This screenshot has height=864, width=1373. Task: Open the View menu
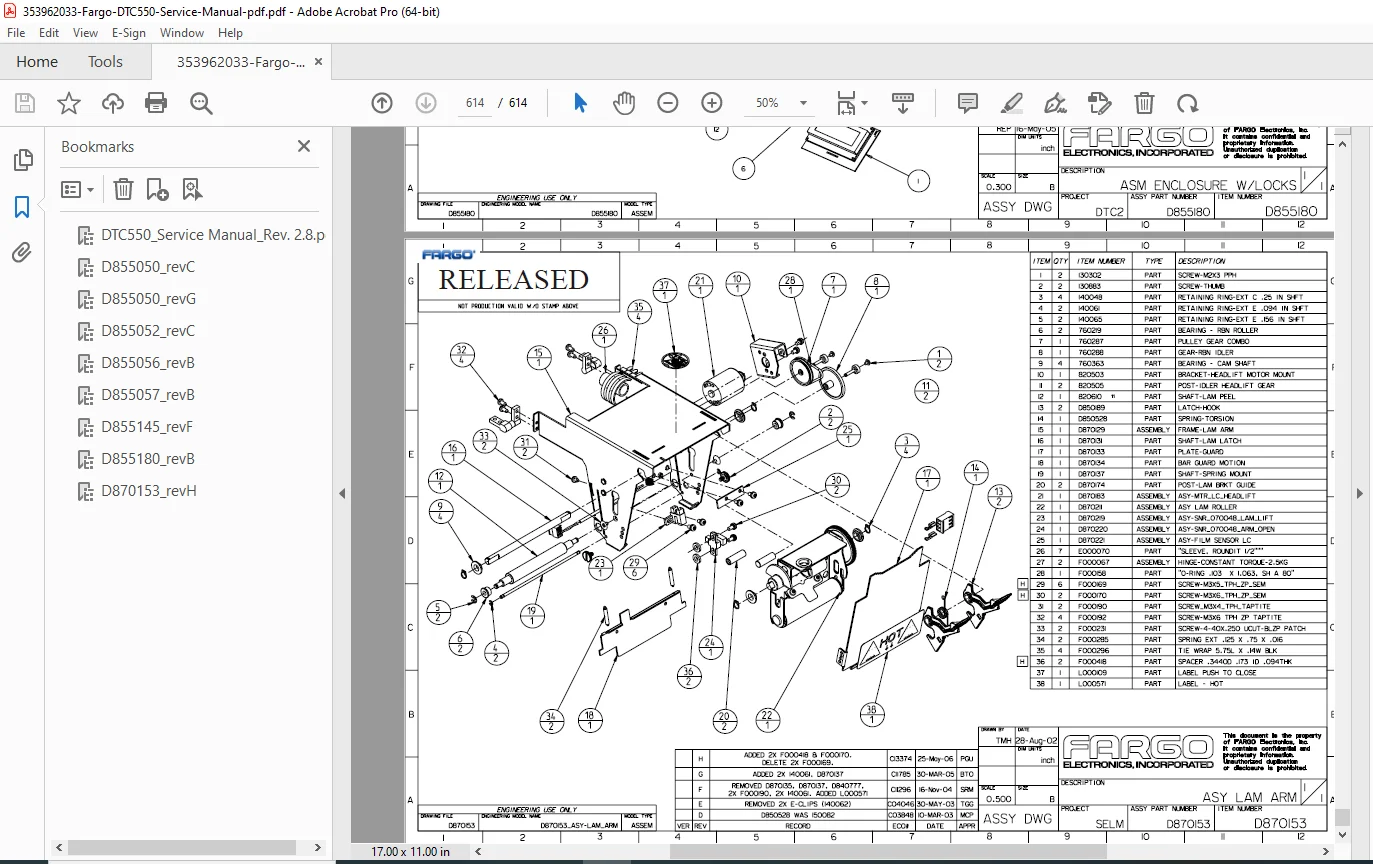click(x=86, y=33)
